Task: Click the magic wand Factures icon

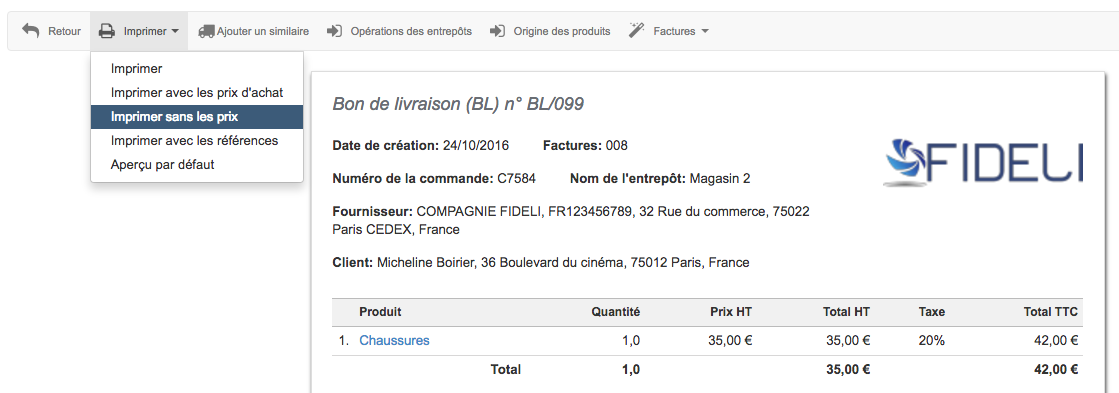Action: [x=637, y=31]
